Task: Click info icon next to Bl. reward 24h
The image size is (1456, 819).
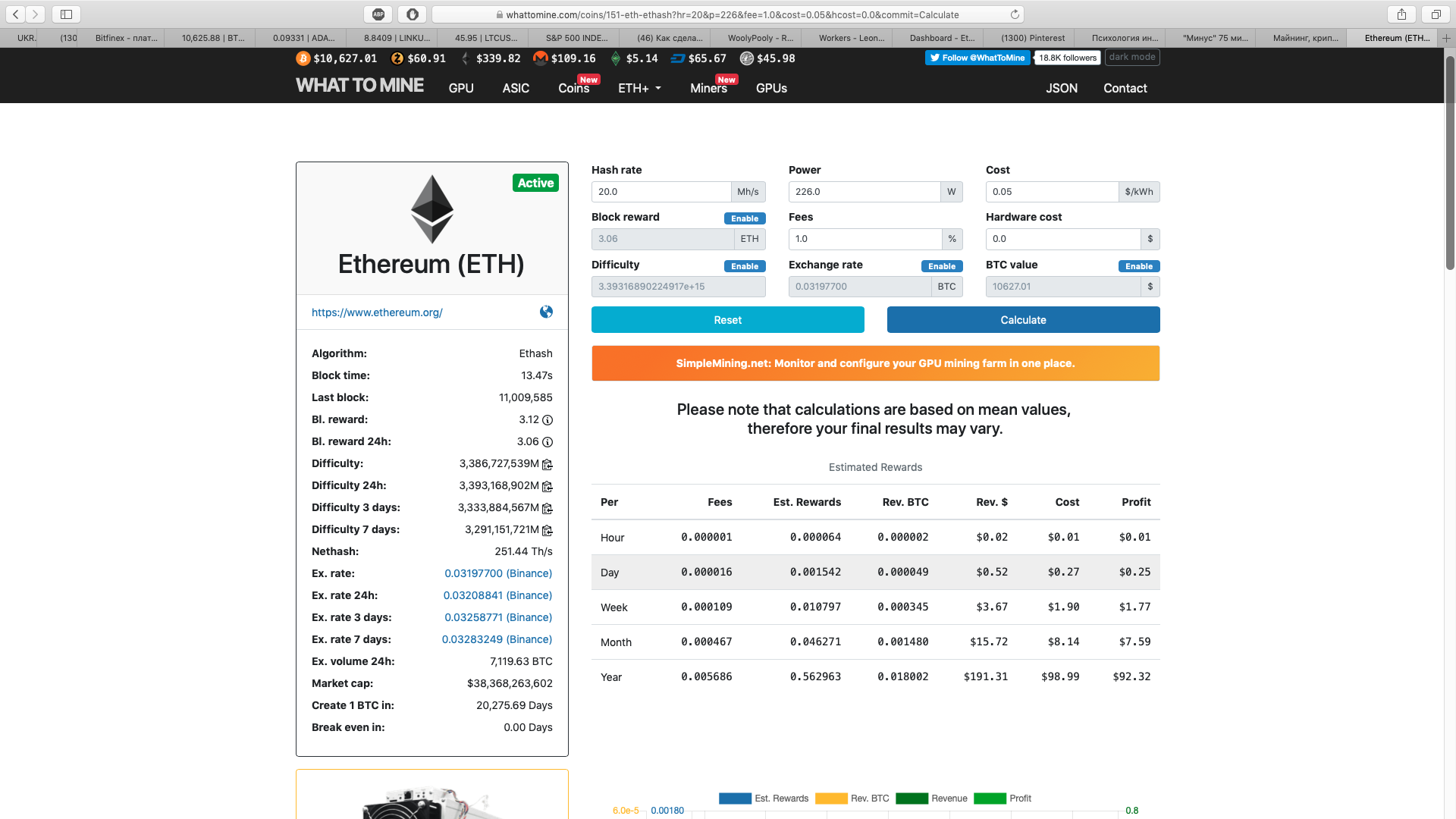Action: (x=548, y=442)
